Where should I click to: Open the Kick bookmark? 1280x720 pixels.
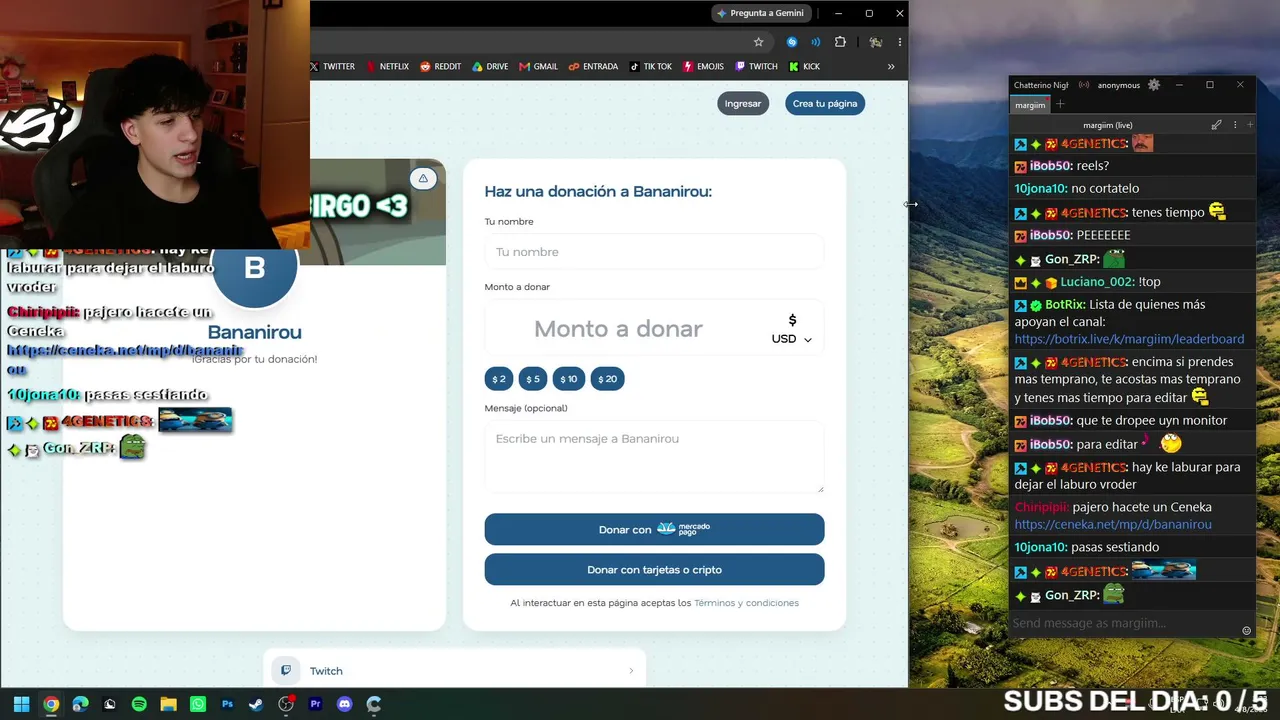coord(804,67)
